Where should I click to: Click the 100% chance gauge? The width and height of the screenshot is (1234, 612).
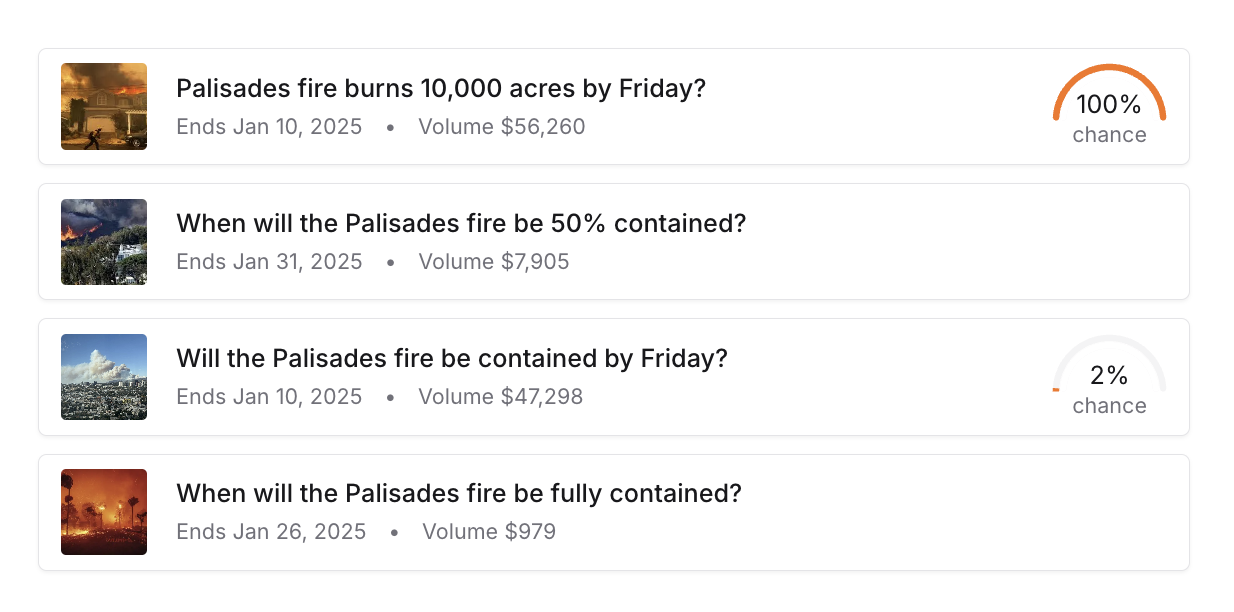(x=1109, y=105)
